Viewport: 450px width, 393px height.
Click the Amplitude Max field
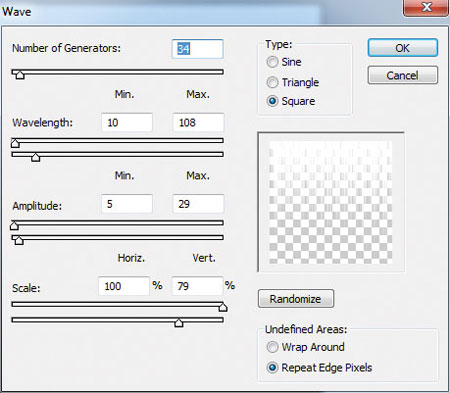coord(198,204)
